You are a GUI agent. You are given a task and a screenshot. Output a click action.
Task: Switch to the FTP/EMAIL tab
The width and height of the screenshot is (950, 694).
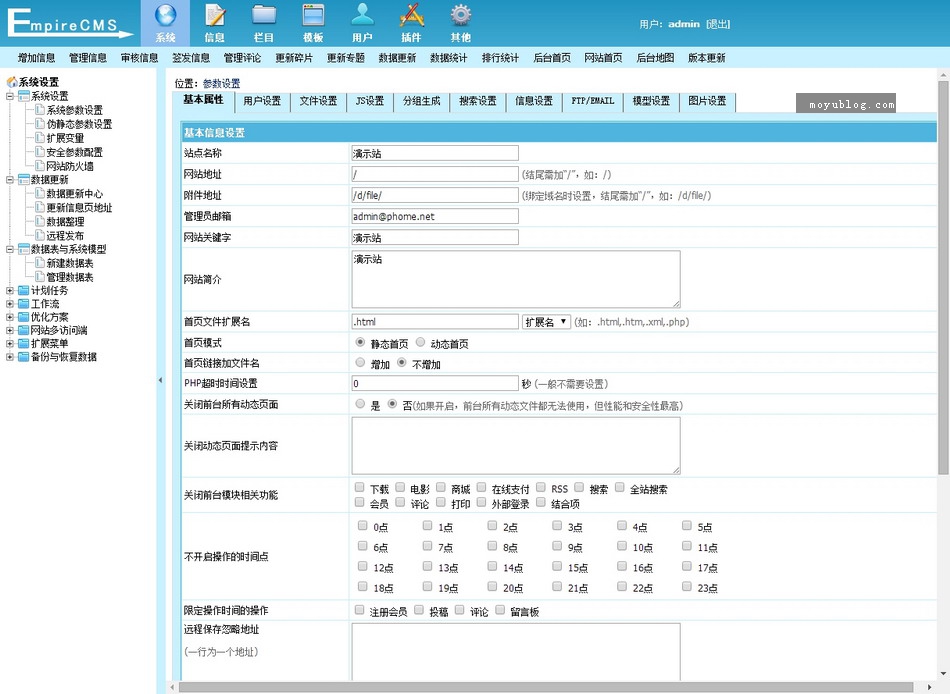(593, 102)
